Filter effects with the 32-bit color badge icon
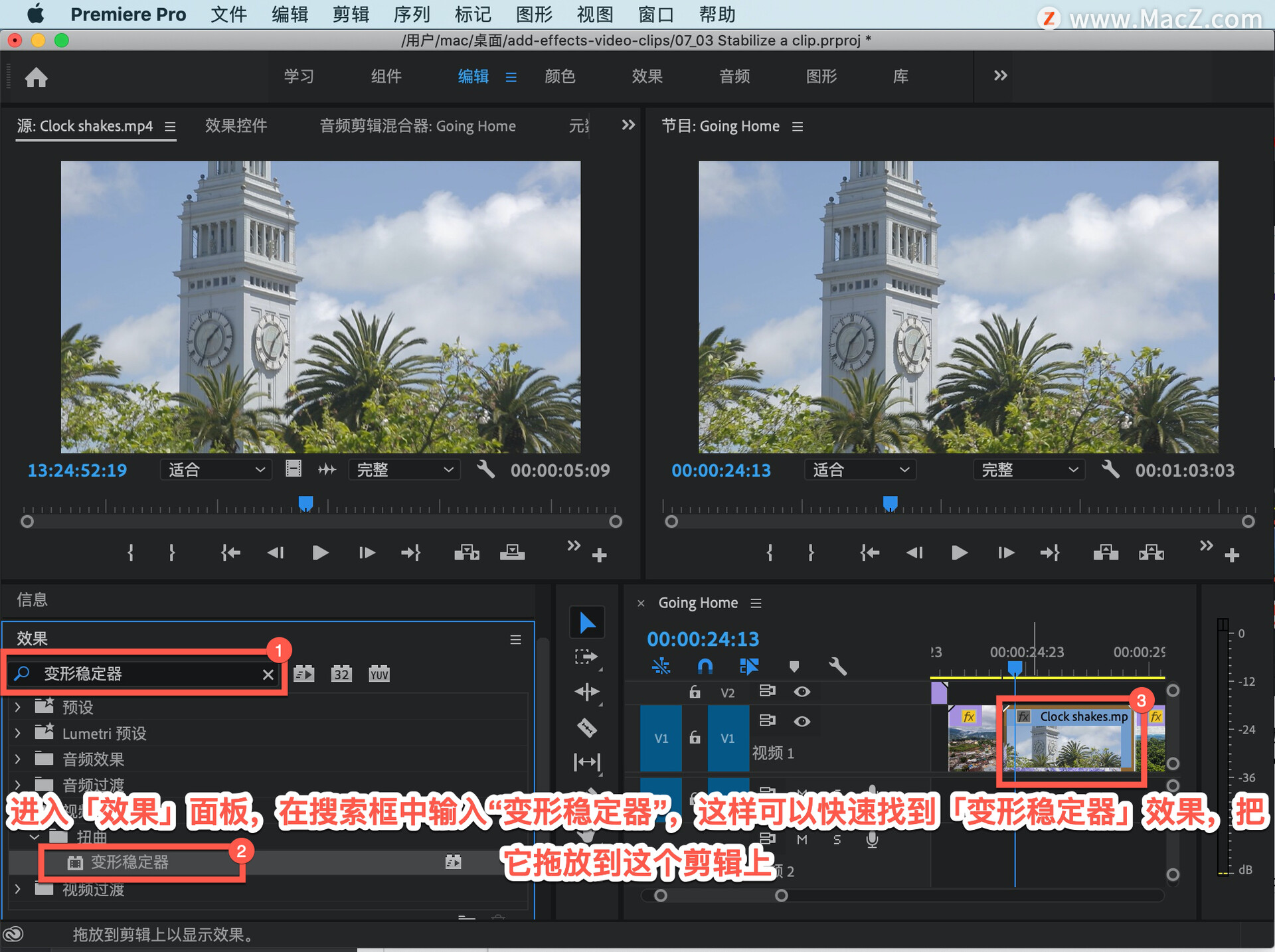 [x=341, y=673]
